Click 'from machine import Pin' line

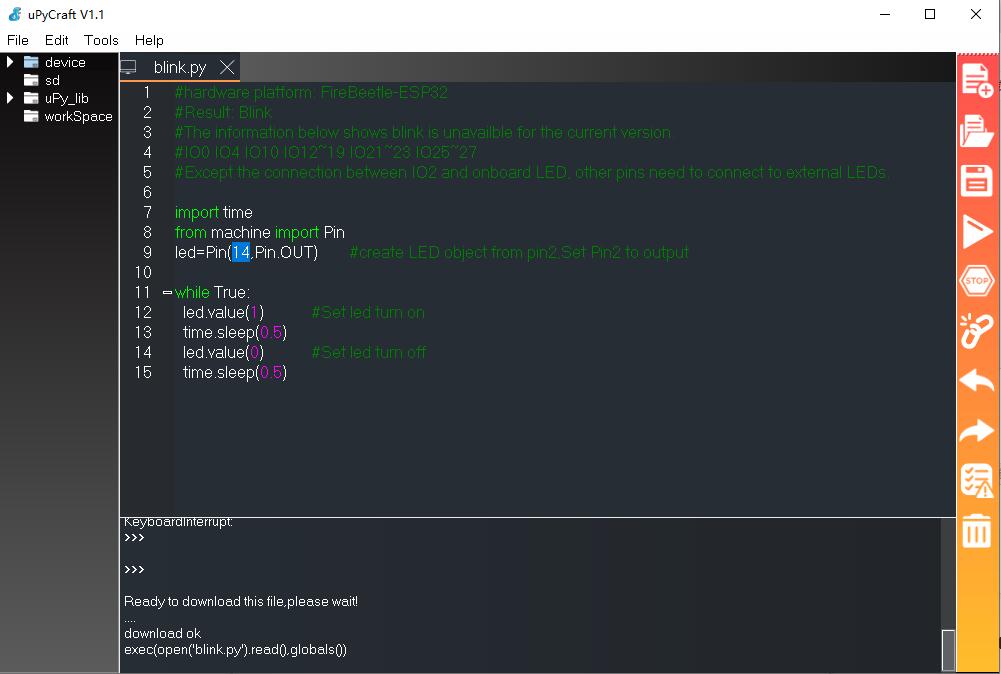coord(259,232)
